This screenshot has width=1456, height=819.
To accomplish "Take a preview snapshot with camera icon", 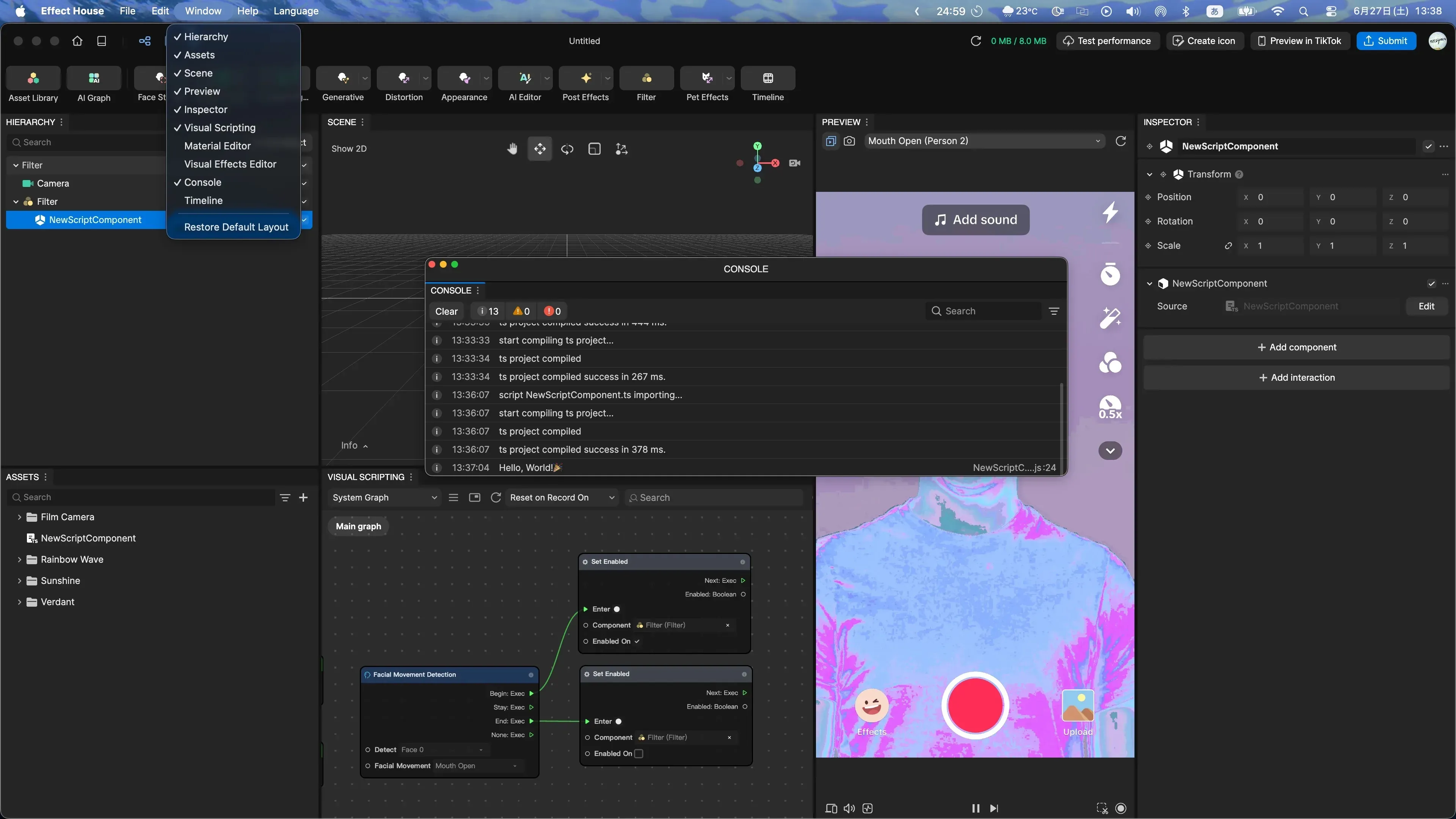I will point(849,141).
